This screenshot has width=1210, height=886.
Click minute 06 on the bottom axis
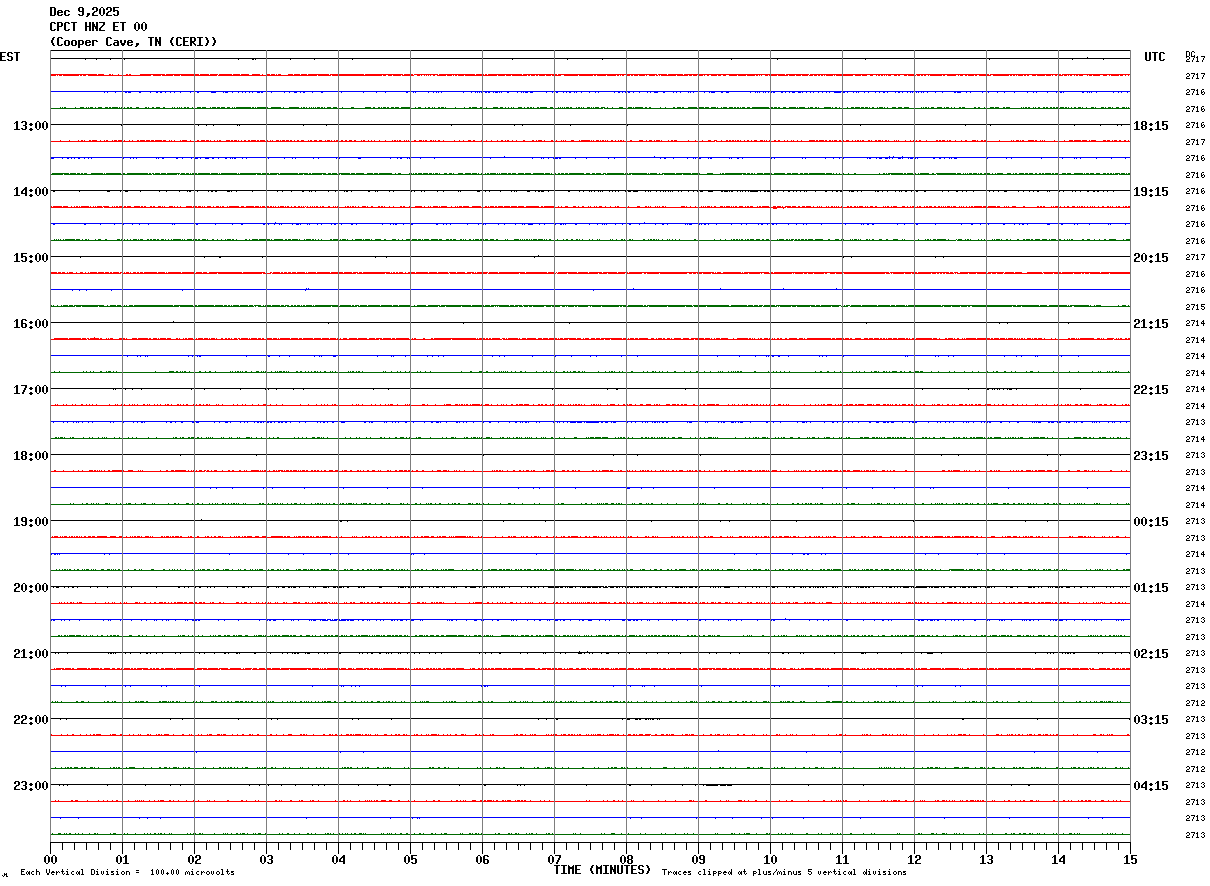pyautogui.click(x=483, y=859)
